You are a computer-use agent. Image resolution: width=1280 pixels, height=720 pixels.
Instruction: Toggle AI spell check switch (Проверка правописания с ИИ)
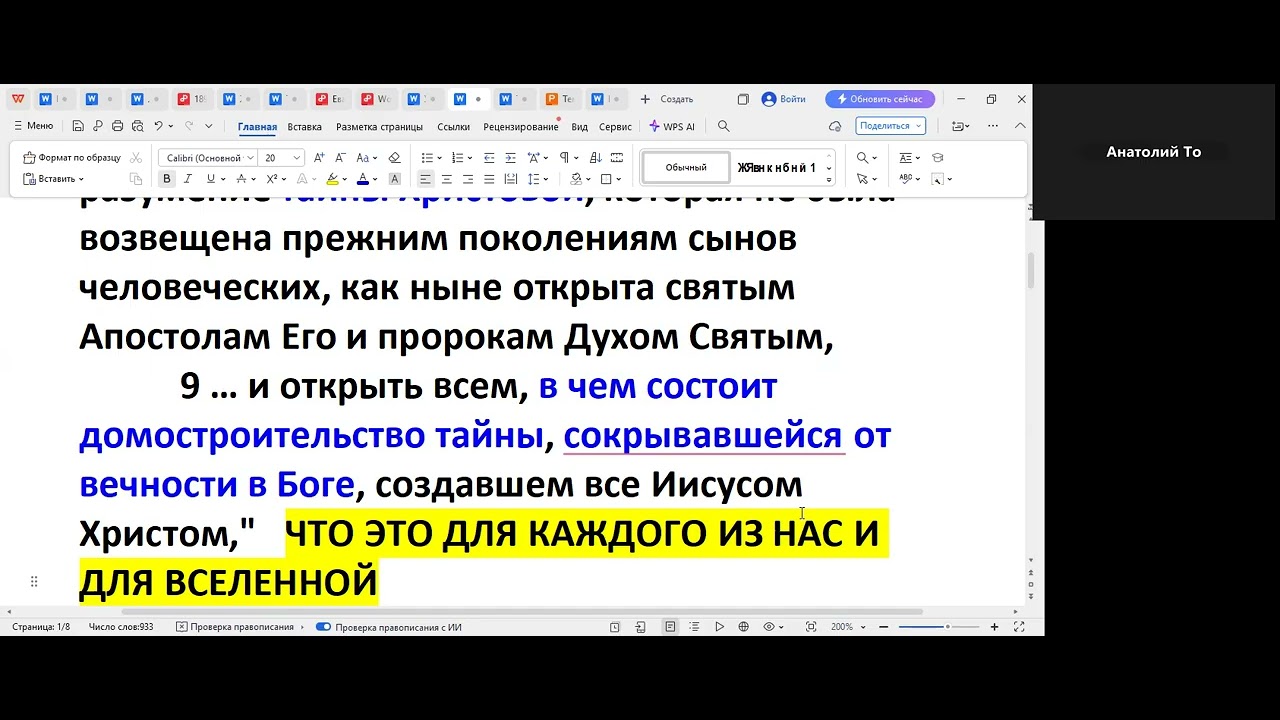point(323,627)
